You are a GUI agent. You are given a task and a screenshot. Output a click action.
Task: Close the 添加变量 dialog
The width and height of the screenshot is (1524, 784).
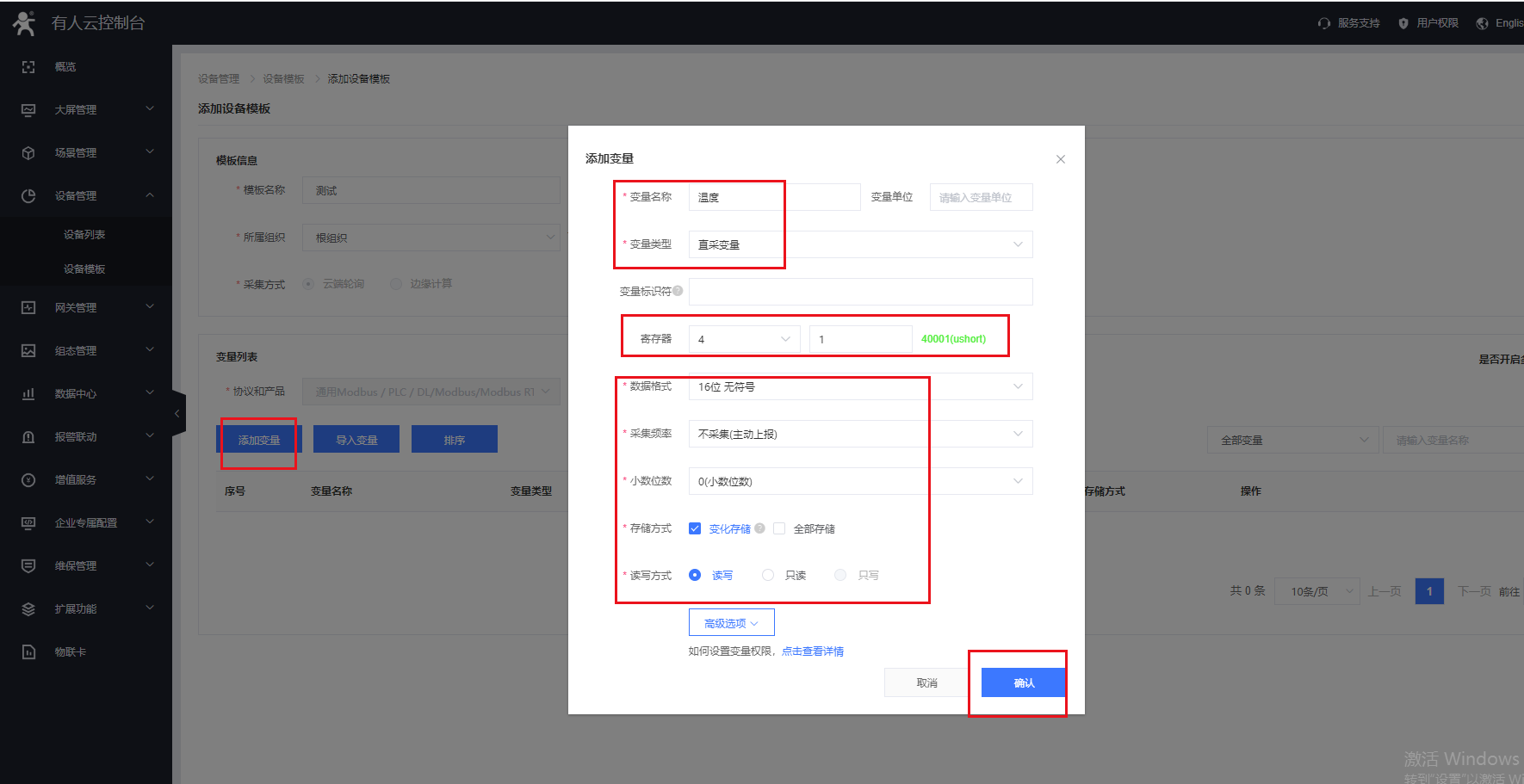1060,159
